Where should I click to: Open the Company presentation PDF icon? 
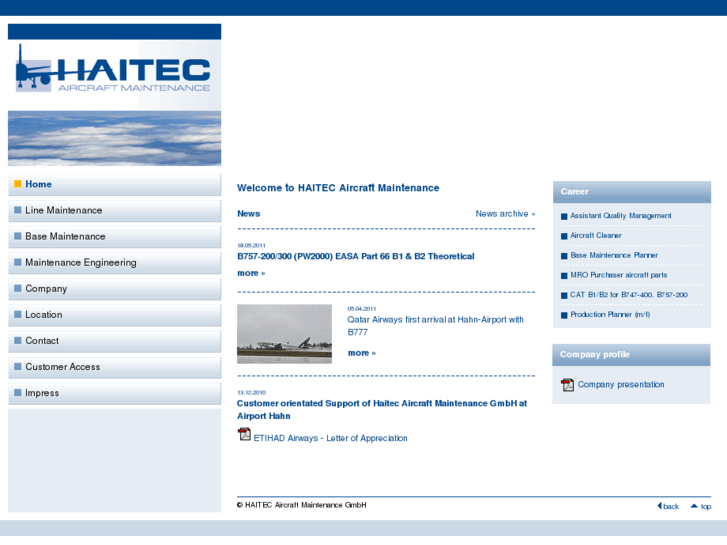tap(567, 385)
